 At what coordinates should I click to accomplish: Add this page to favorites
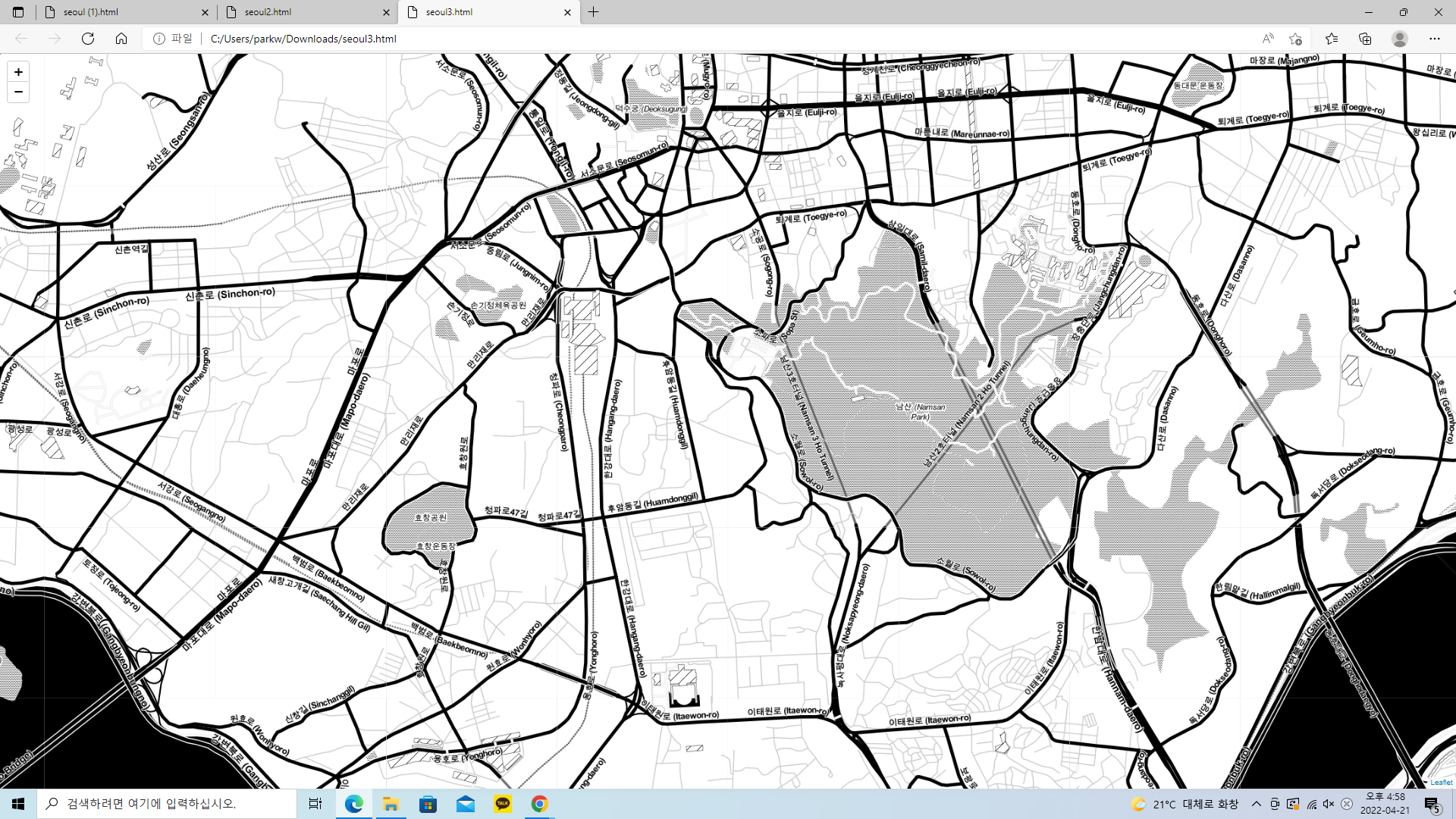click(x=1295, y=39)
